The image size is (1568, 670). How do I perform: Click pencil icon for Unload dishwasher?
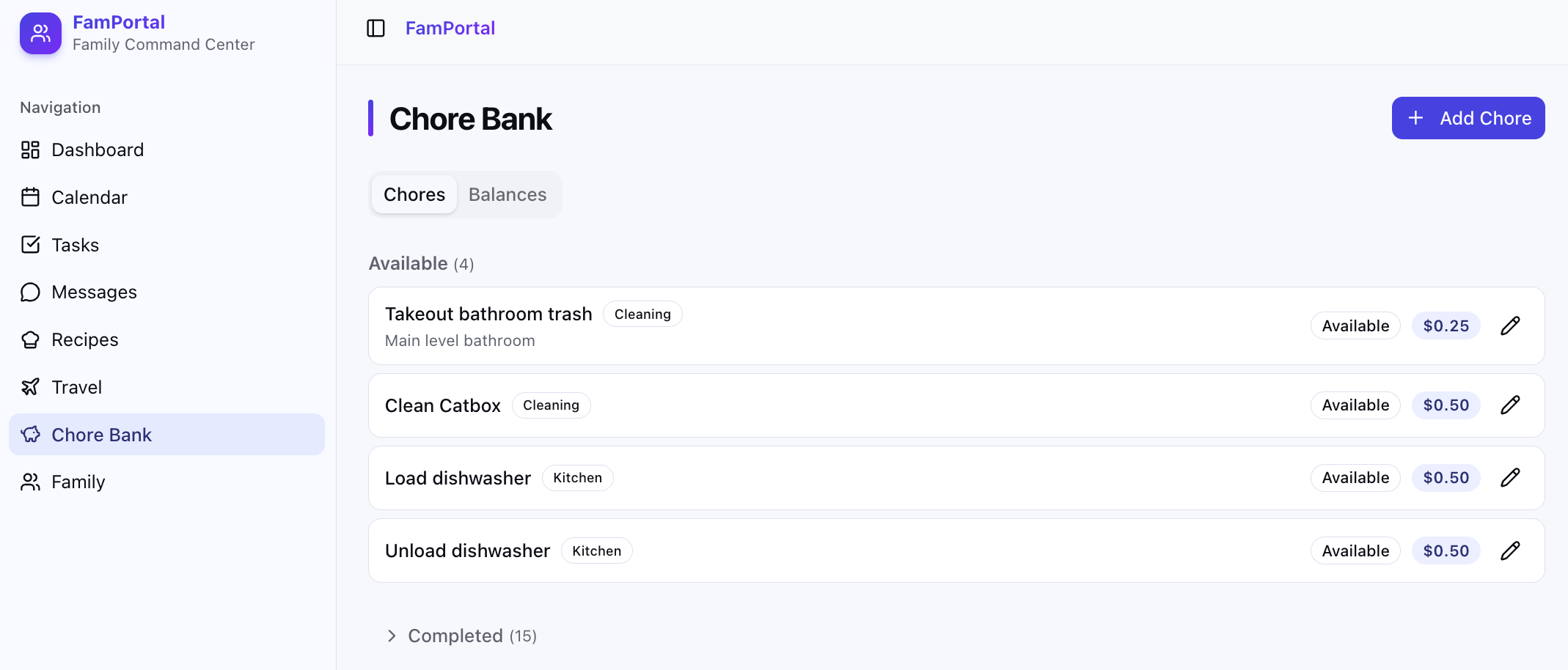[x=1510, y=551]
